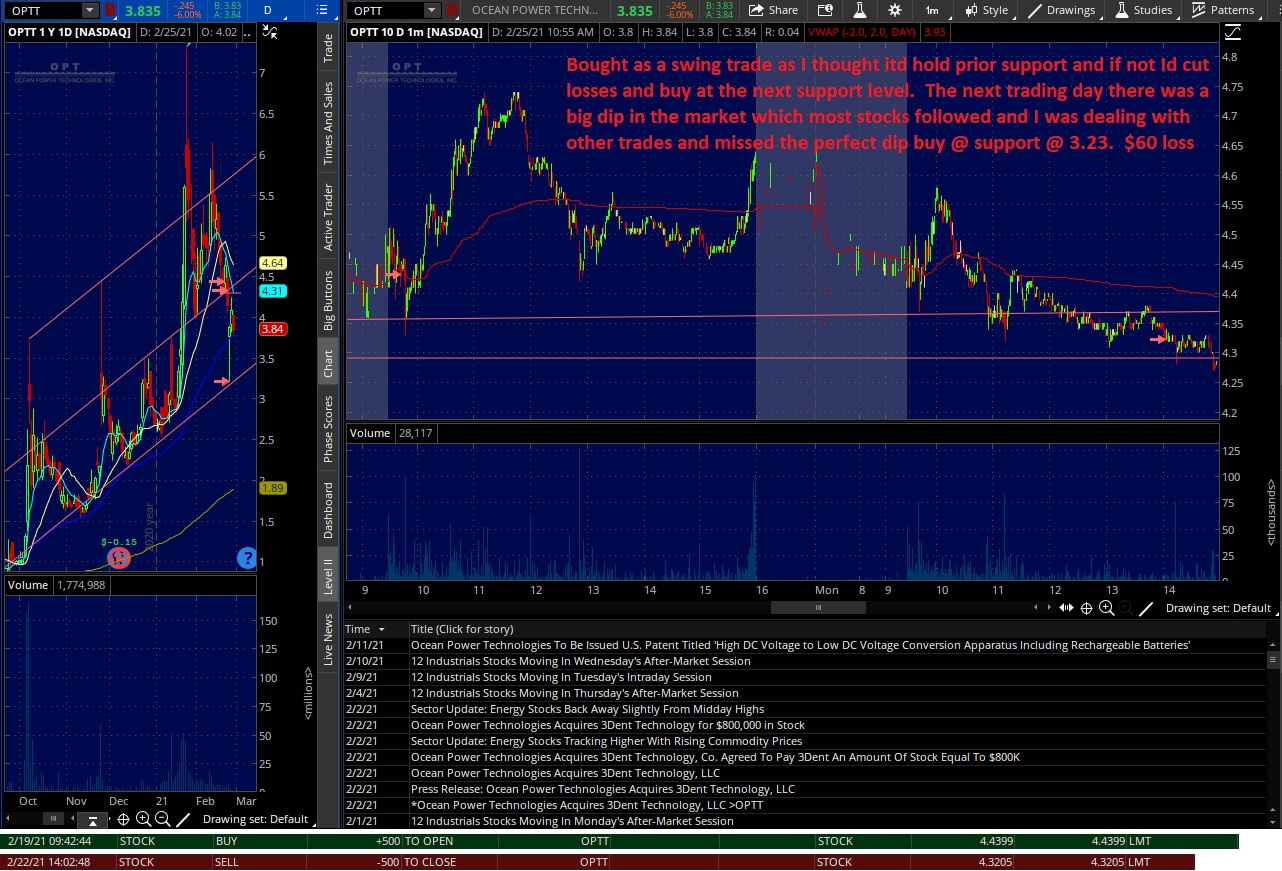
Task: Click the right chart horizontal time scrollbar thumb
Action: [x=818, y=607]
